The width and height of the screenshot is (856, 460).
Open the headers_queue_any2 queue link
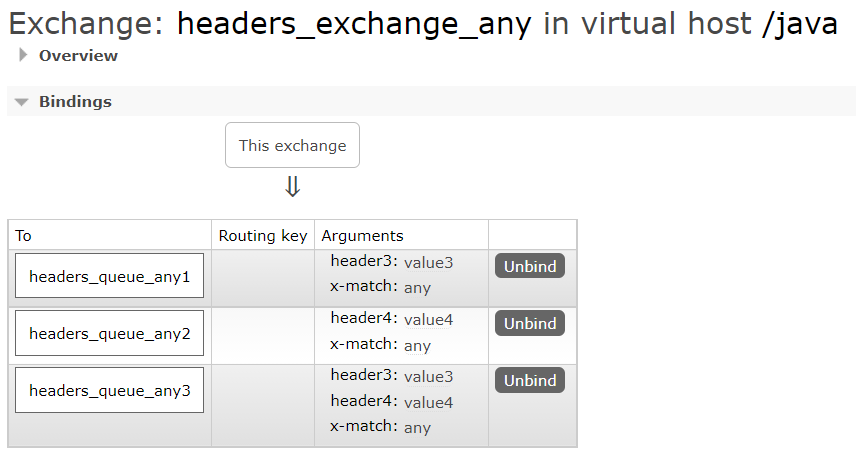click(109, 334)
